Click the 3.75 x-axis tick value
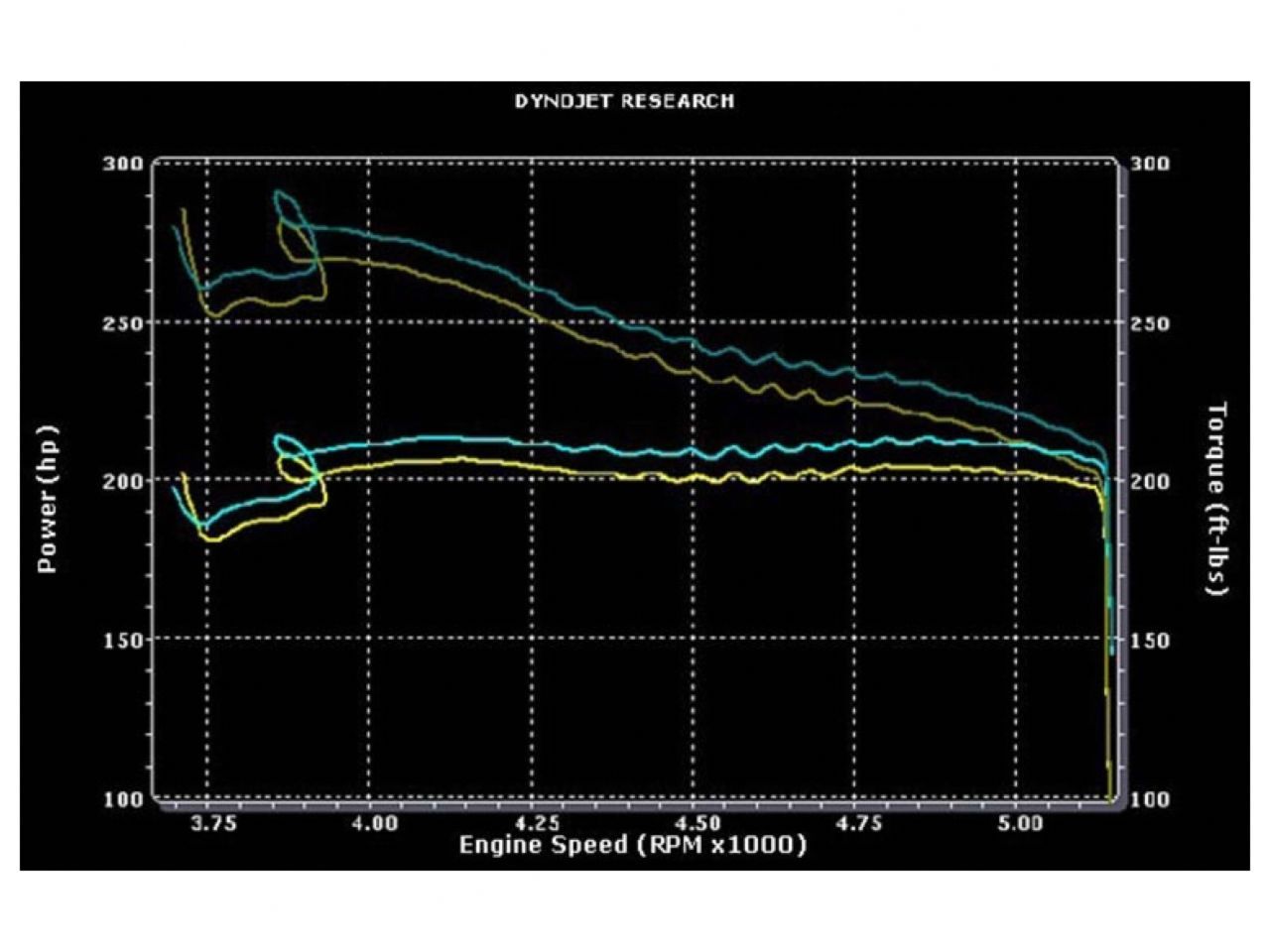The width and height of the screenshot is (1270, 952). (x=214, y=824)
